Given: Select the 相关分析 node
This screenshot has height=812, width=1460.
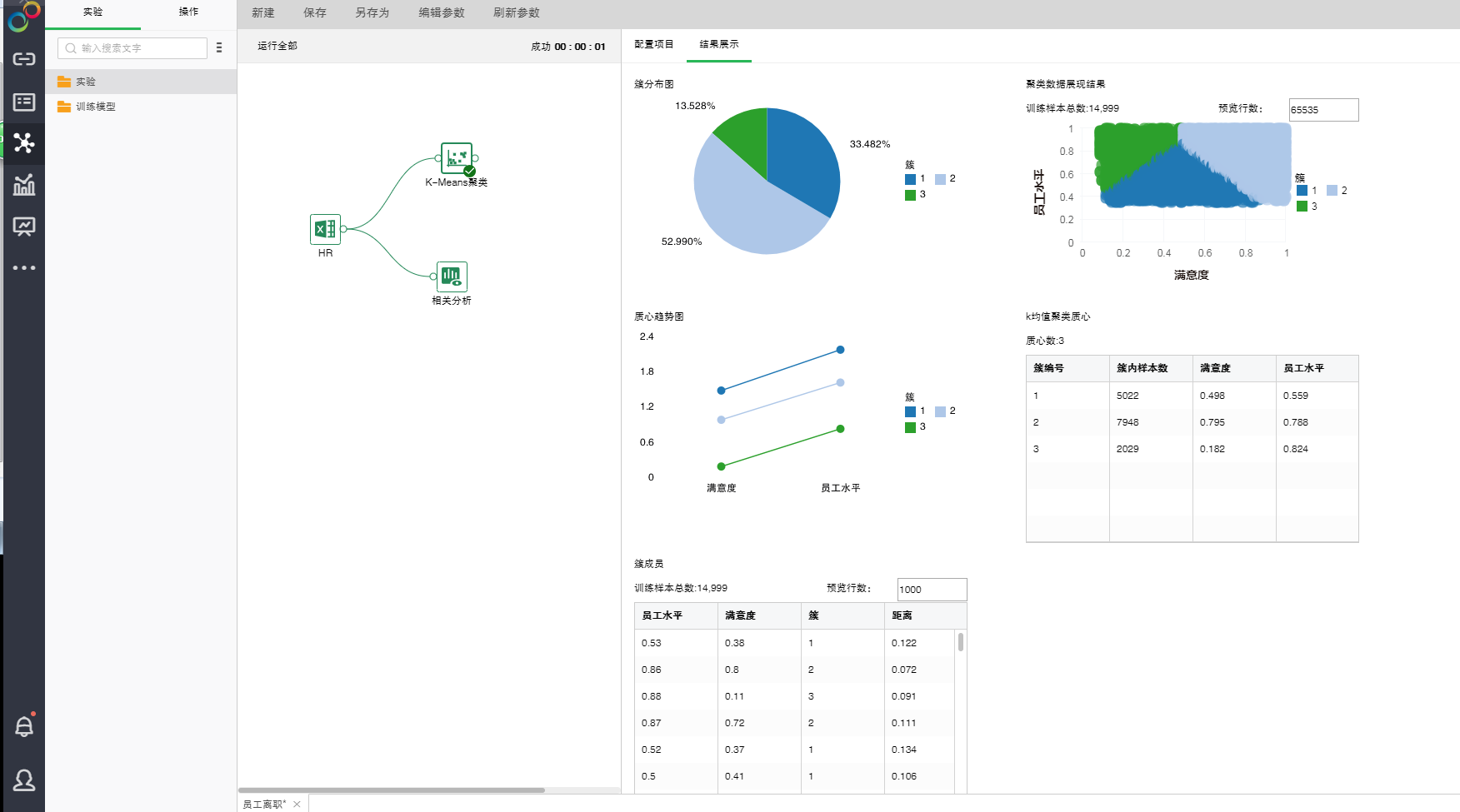Looking at the screenshot, I should (452, 276).
